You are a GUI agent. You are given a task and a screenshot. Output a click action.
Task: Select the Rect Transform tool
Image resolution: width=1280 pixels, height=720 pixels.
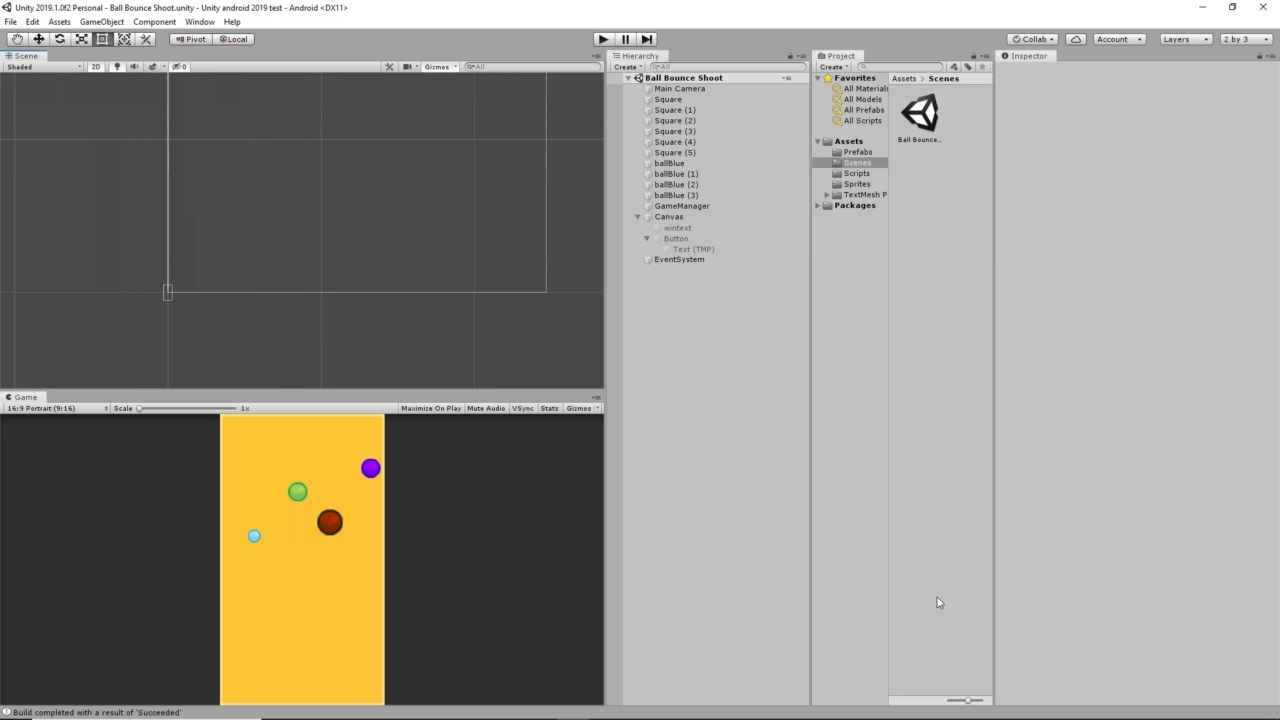tap(103, 39)
